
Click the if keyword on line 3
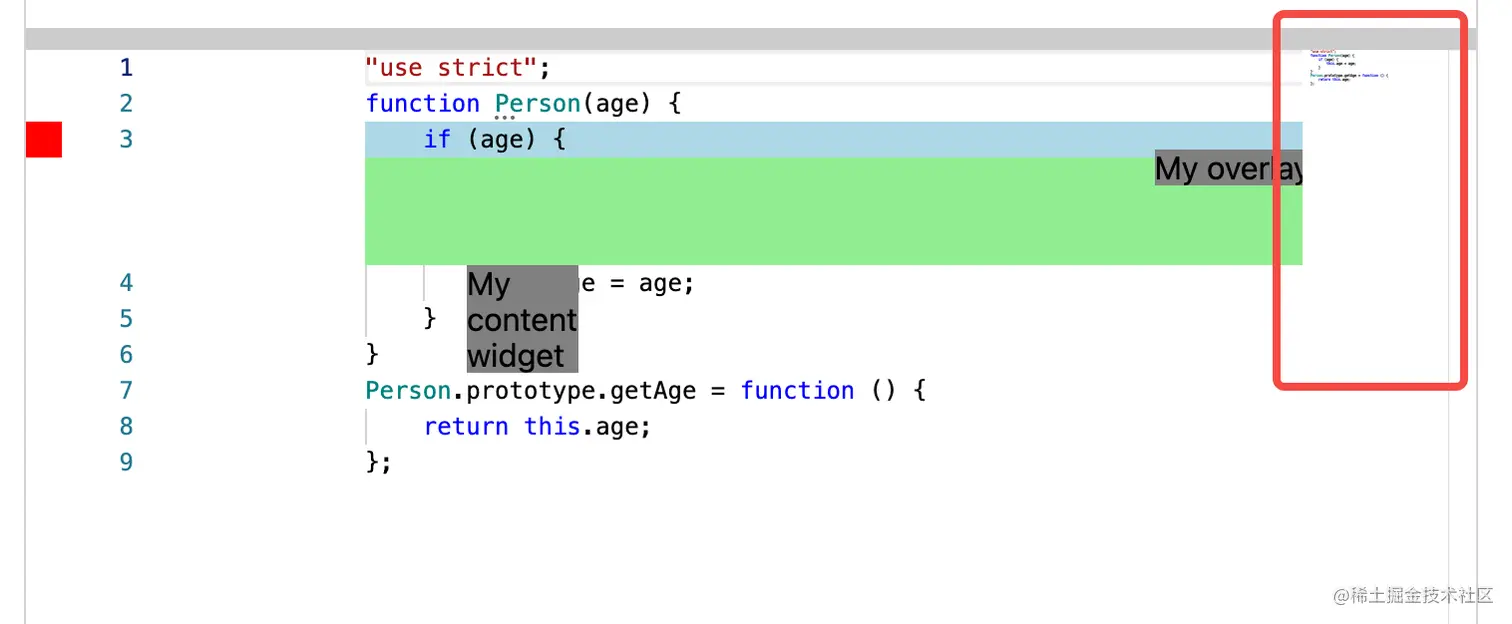(437, 139)
